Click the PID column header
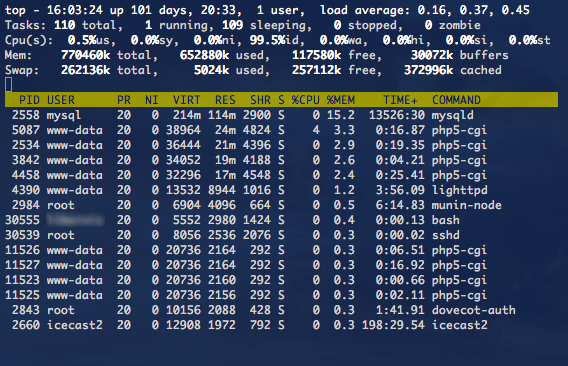Viewport: 568px width, 366px height. click(x=29, y=100)
